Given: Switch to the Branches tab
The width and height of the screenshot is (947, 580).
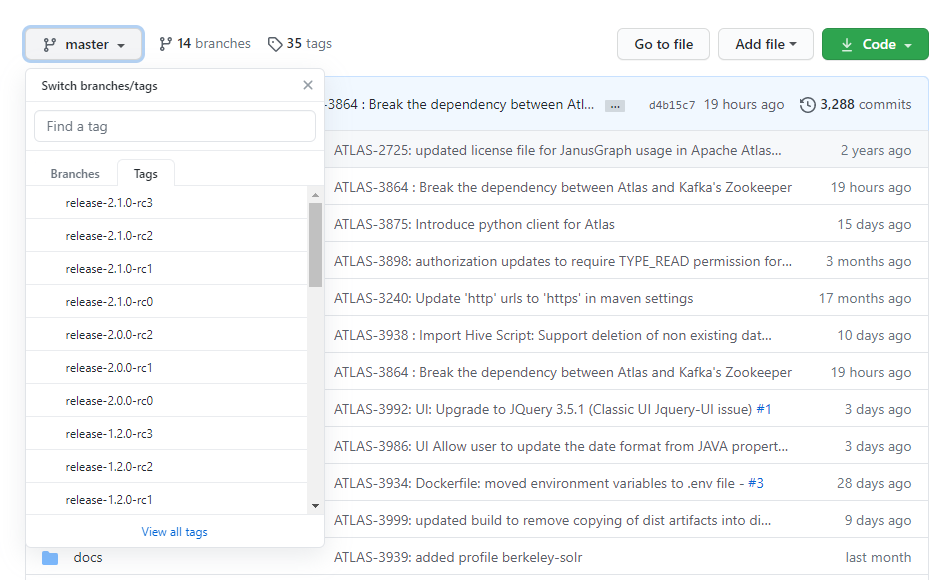Looking at the screenshot, I should 75,173.
